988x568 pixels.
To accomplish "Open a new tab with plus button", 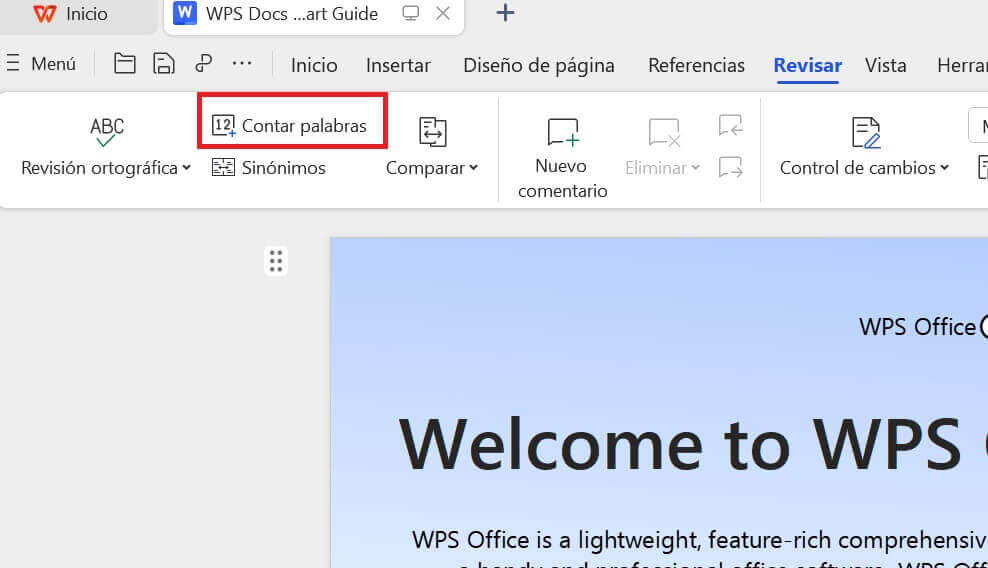I will coord(505,13).
